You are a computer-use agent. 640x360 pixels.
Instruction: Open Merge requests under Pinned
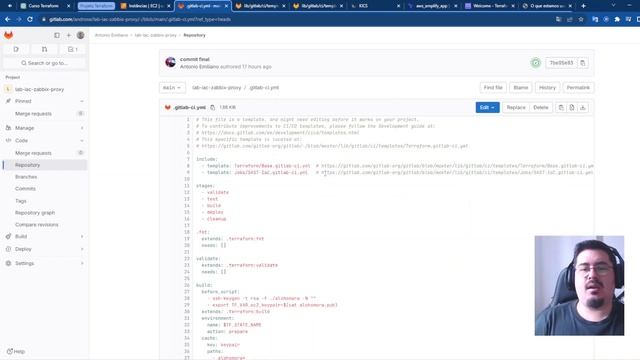click(33, 114)
